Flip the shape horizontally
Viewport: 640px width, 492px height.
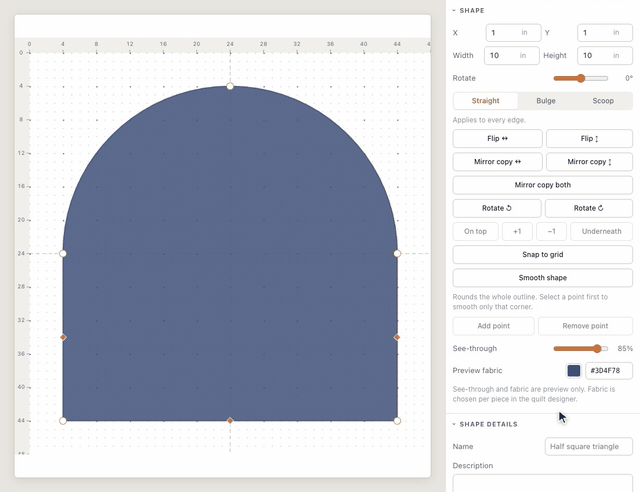point(497,139)
